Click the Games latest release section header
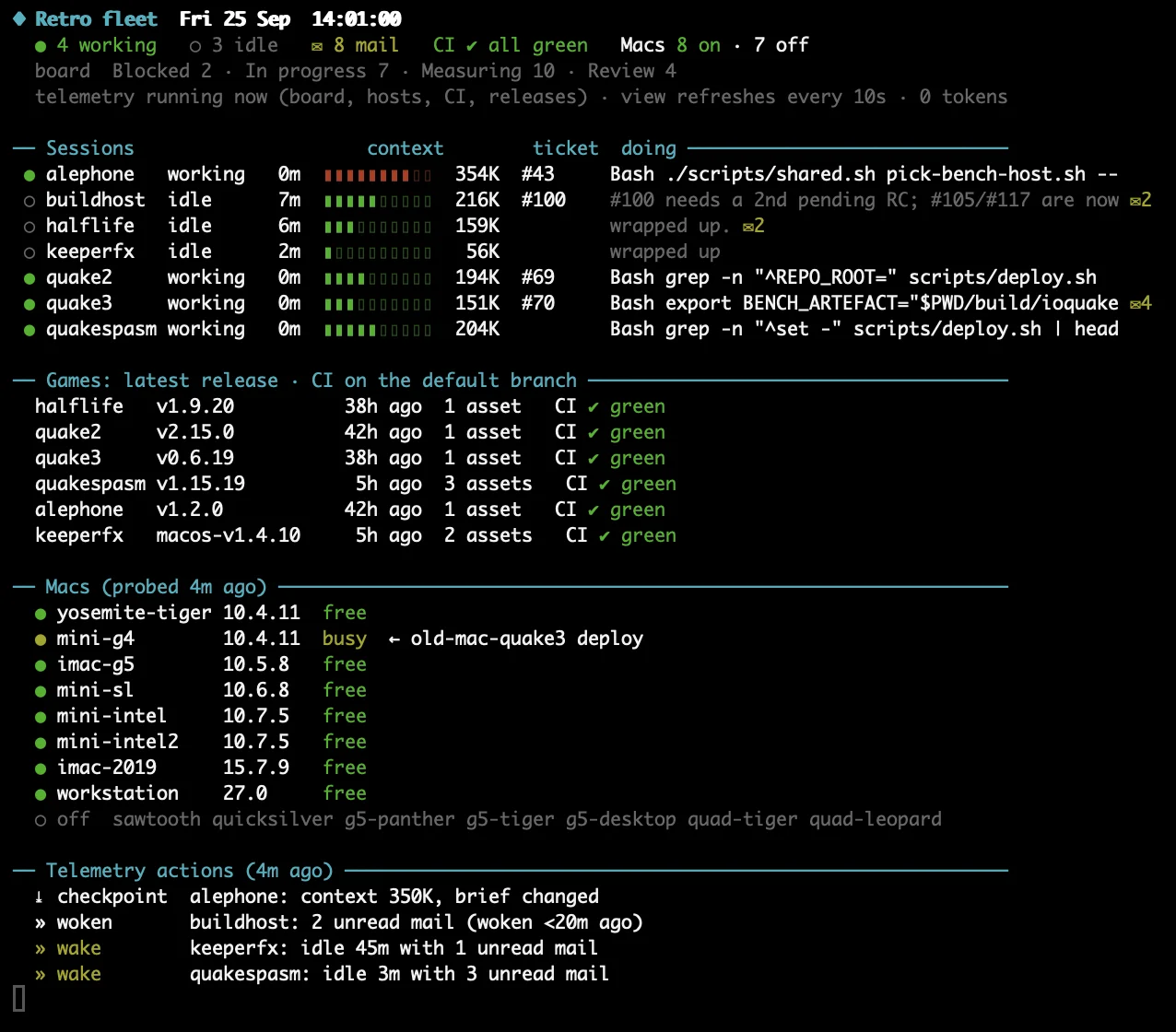Viewport: 1176px width, 1032px height. point(312,381)
